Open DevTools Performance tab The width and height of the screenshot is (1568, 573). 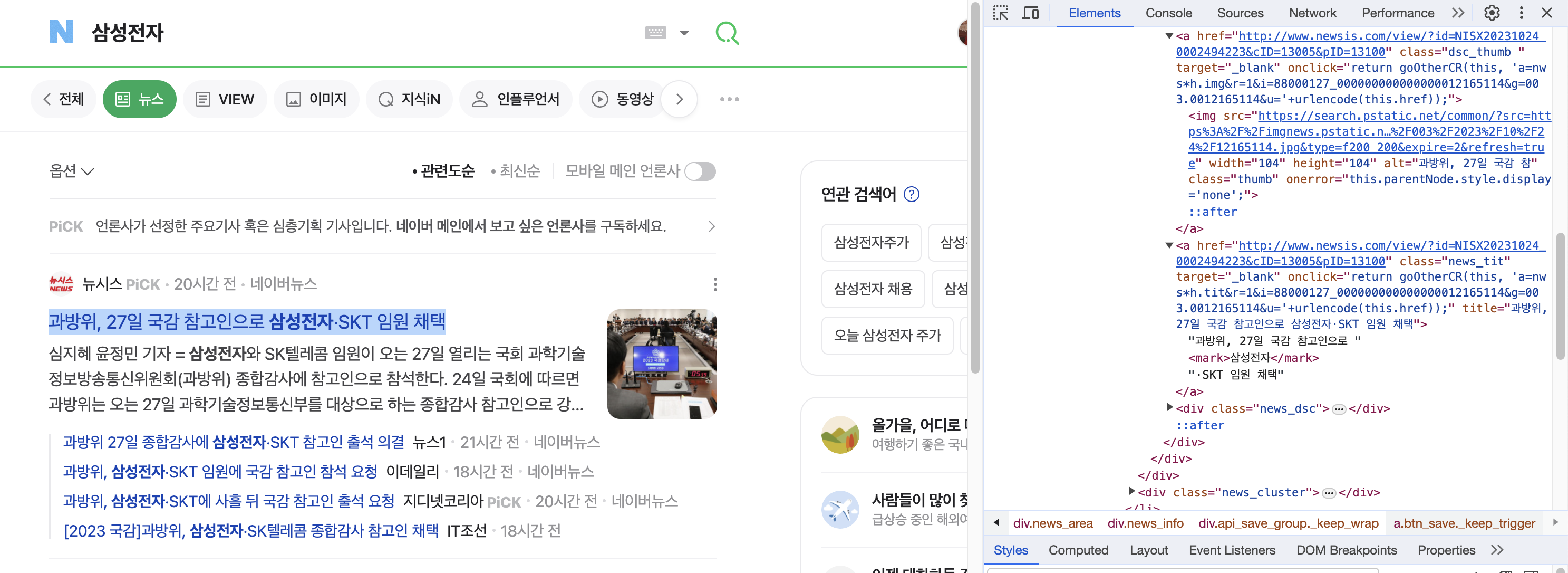1398,13
